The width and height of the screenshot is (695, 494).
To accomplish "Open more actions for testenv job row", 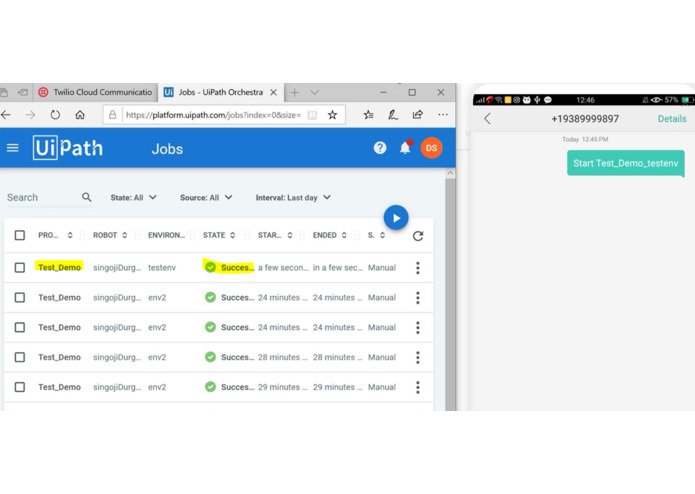I will [x=418, y=268].
